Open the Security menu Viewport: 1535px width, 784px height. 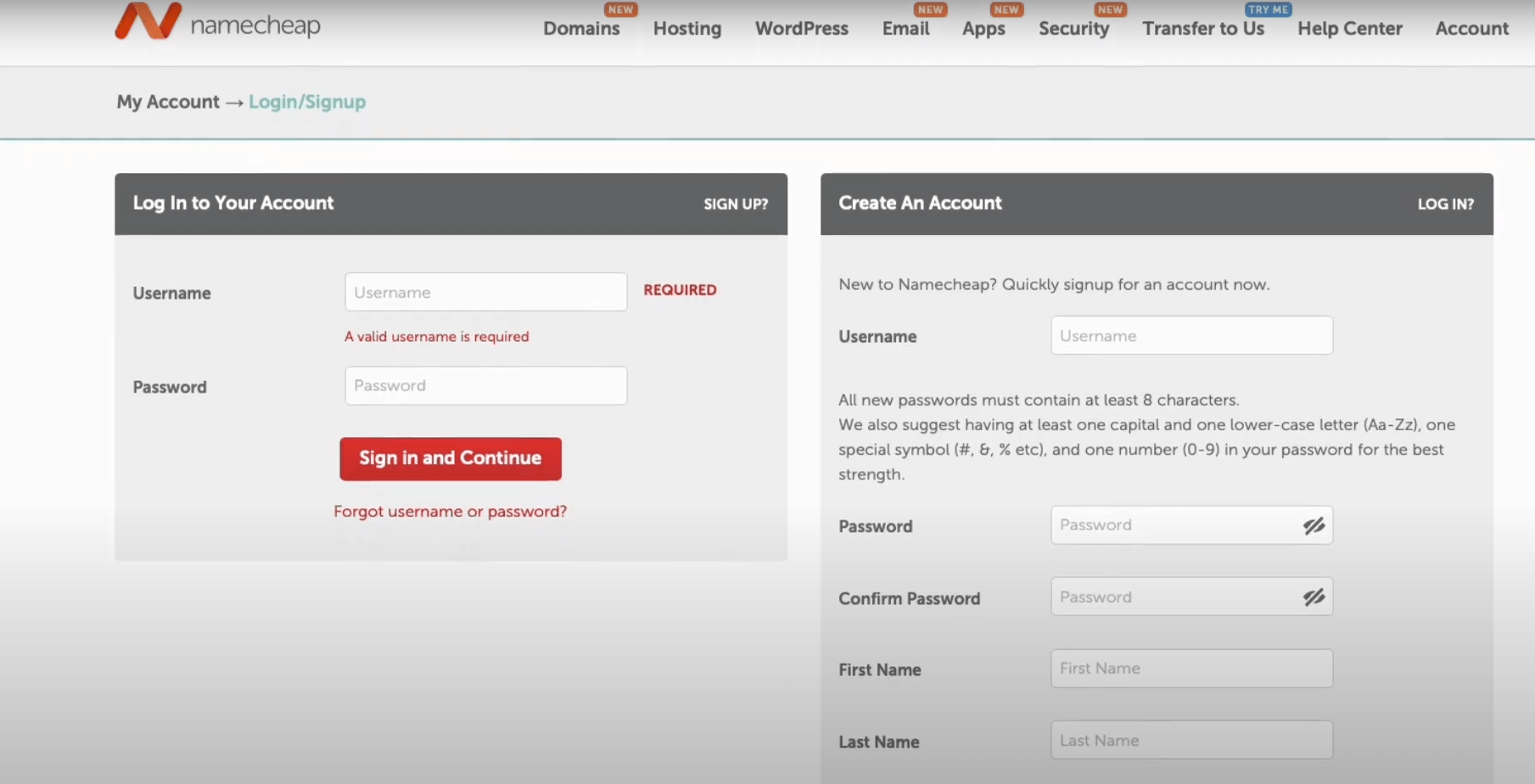1074,28
